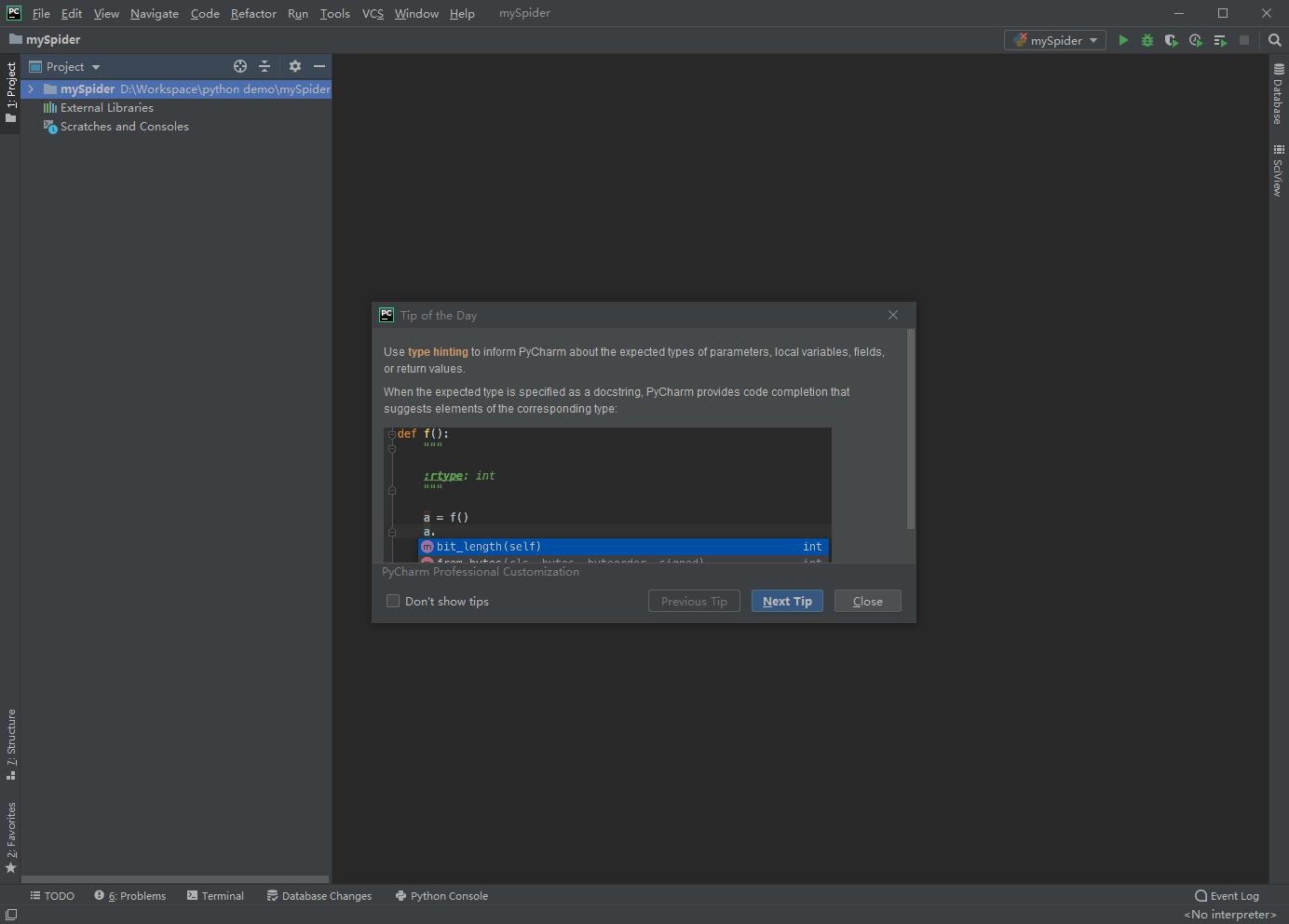Open the Run menu
The image size is (1289, 924).
point(298,13)
